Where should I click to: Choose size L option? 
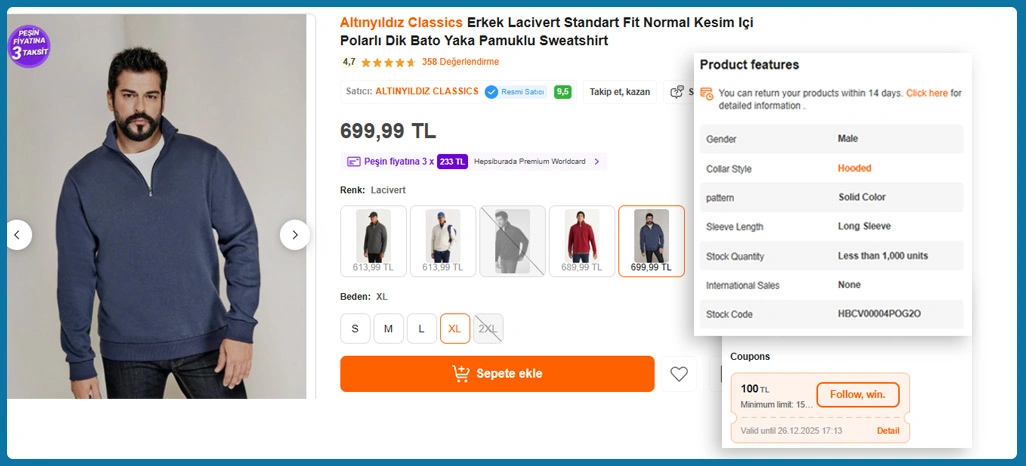pyautogui.click(x=422, y=329)
